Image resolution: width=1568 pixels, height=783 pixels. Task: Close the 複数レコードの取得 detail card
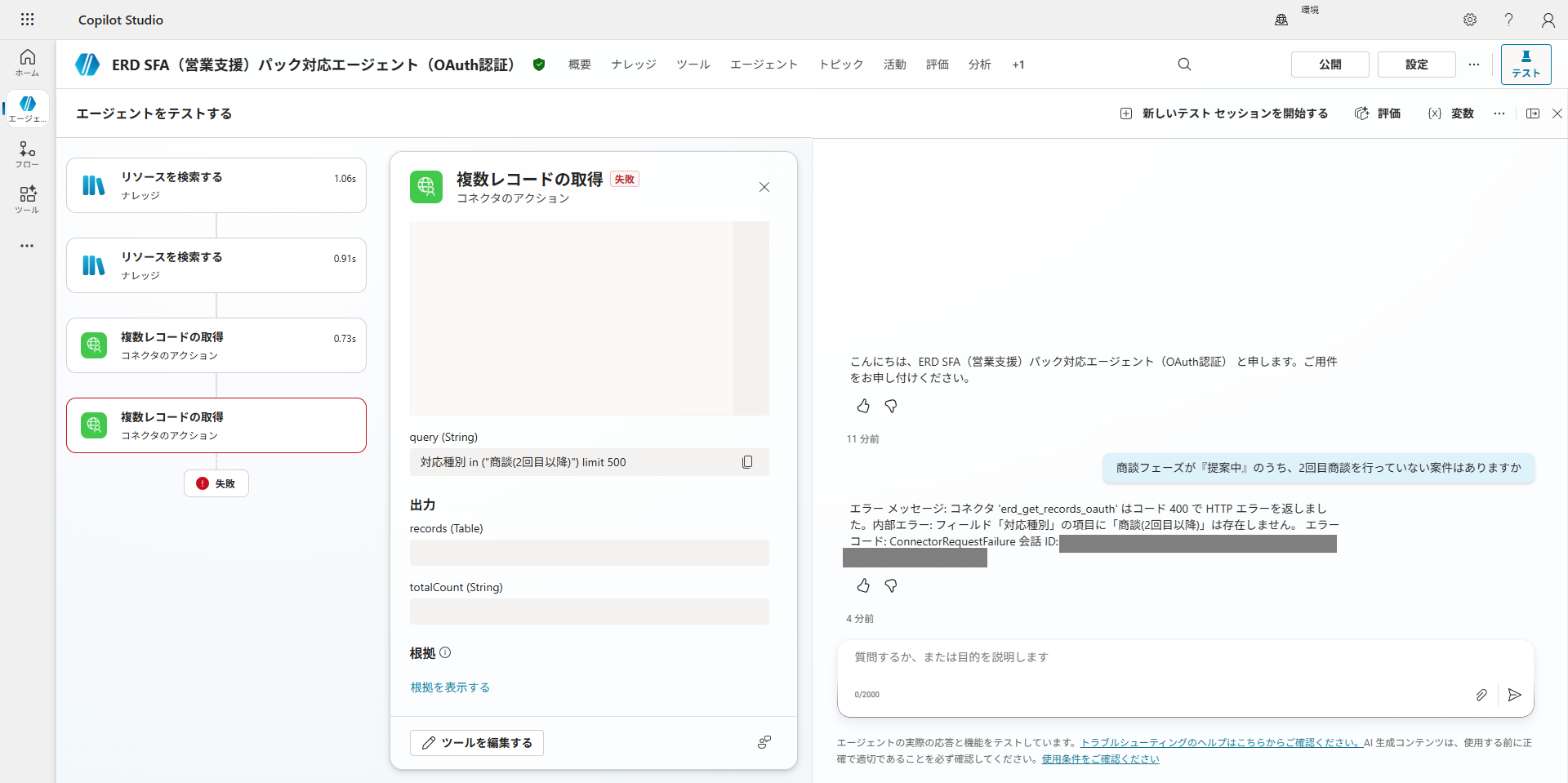764,187
